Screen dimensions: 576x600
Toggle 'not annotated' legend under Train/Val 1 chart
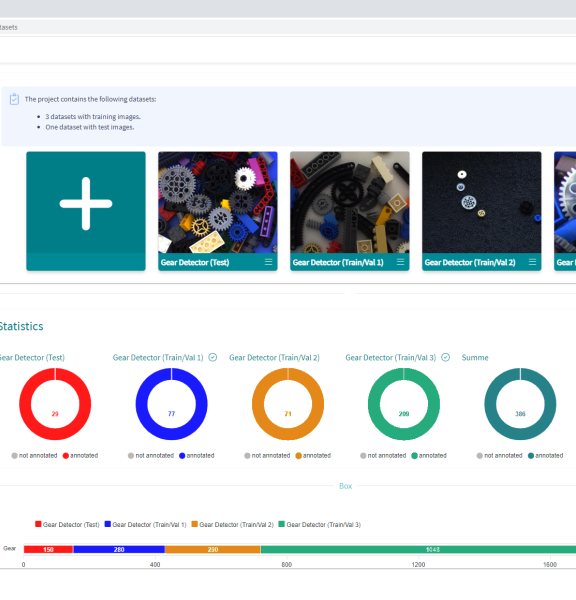coord(151,456)
